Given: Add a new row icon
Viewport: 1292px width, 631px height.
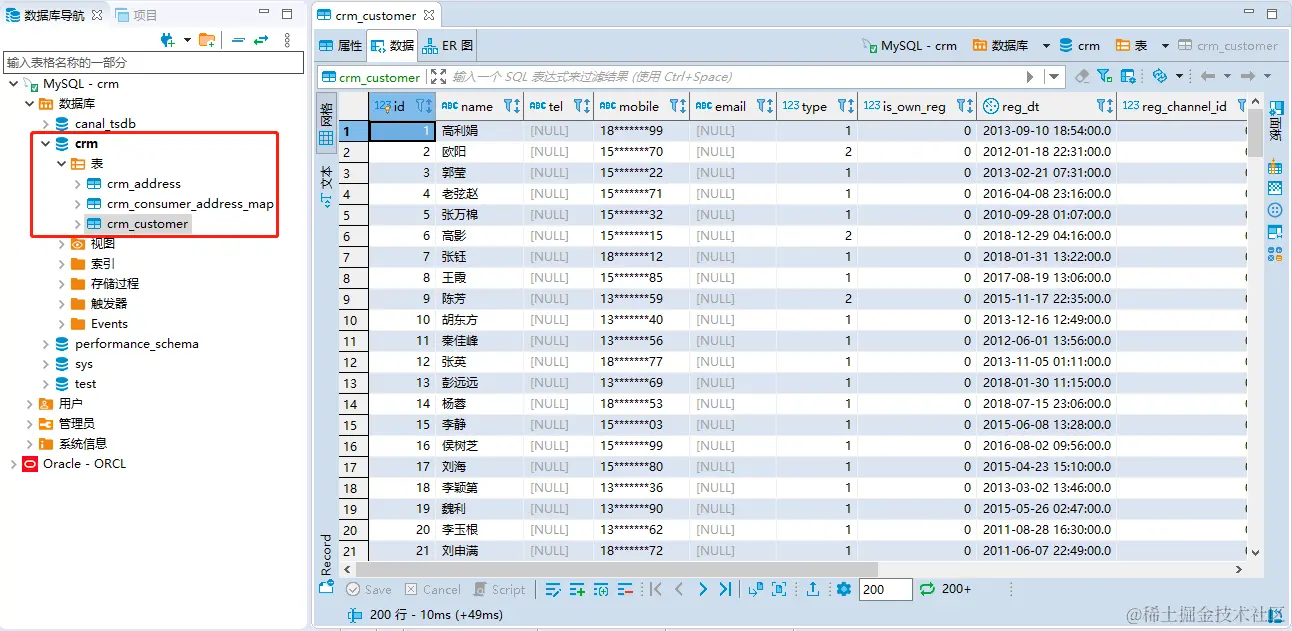Looking at the screenshot, I should click(577, 590).
